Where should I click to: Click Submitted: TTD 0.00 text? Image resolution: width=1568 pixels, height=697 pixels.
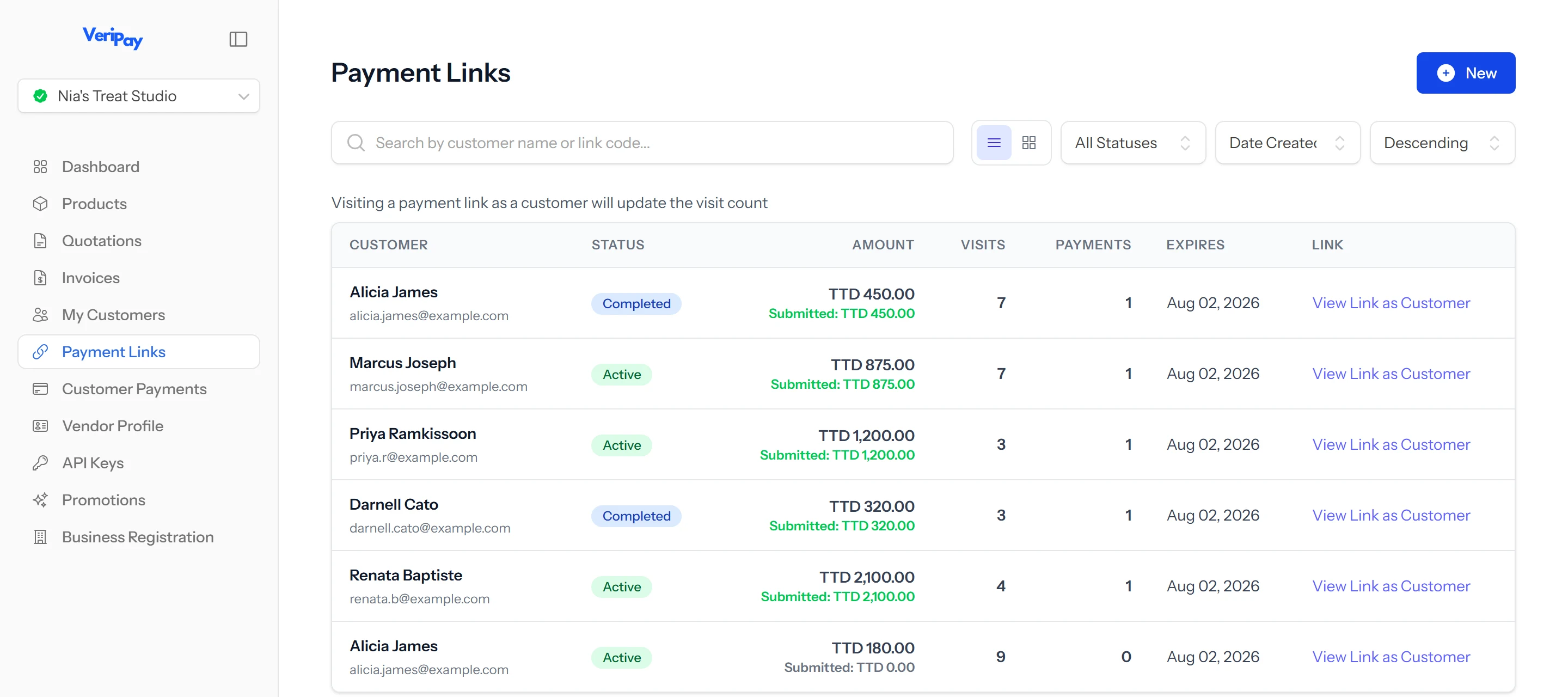pos(849,668)
